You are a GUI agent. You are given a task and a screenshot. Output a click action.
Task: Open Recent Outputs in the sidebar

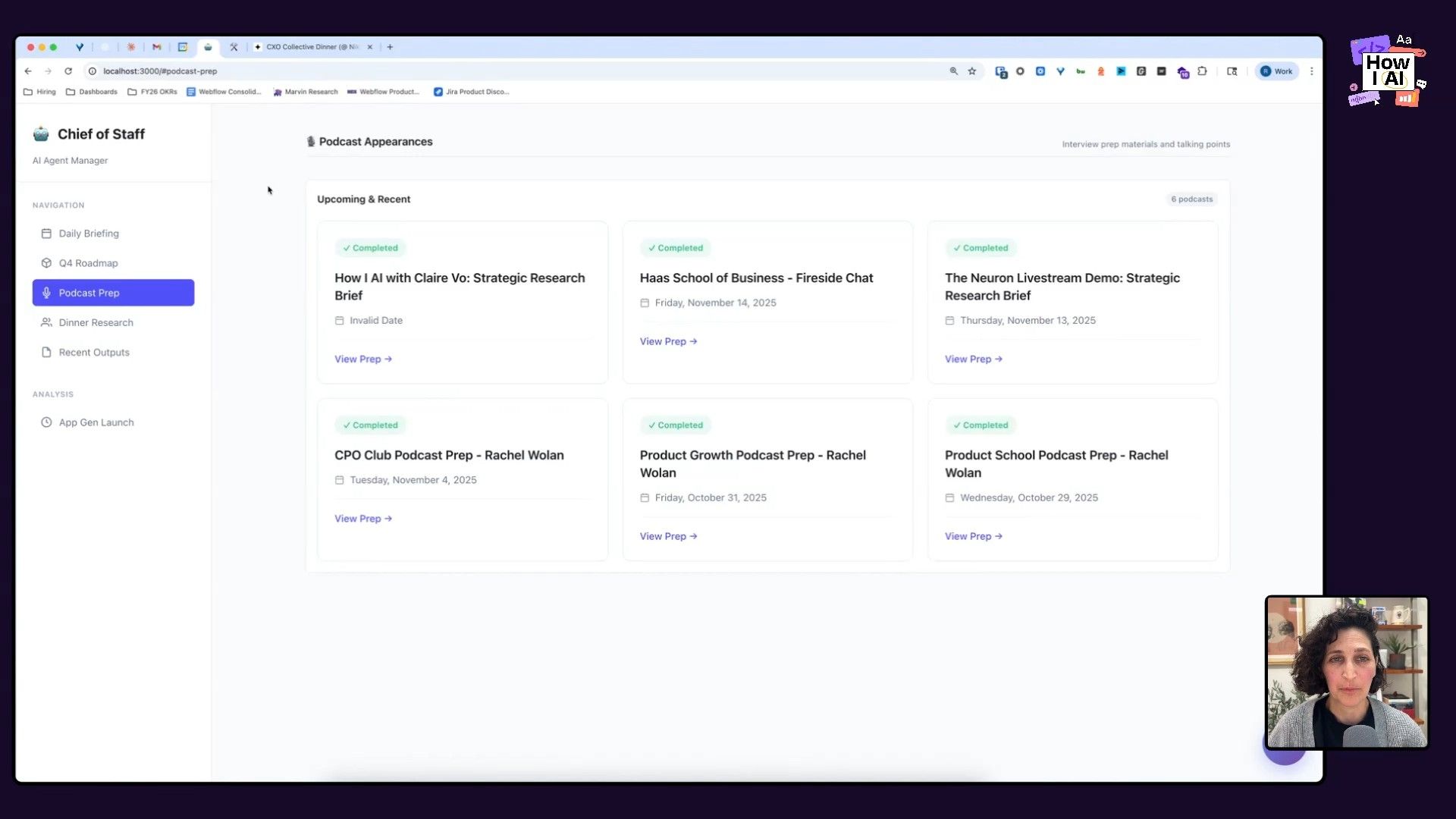pyautogui.click(x=113, y=353)
